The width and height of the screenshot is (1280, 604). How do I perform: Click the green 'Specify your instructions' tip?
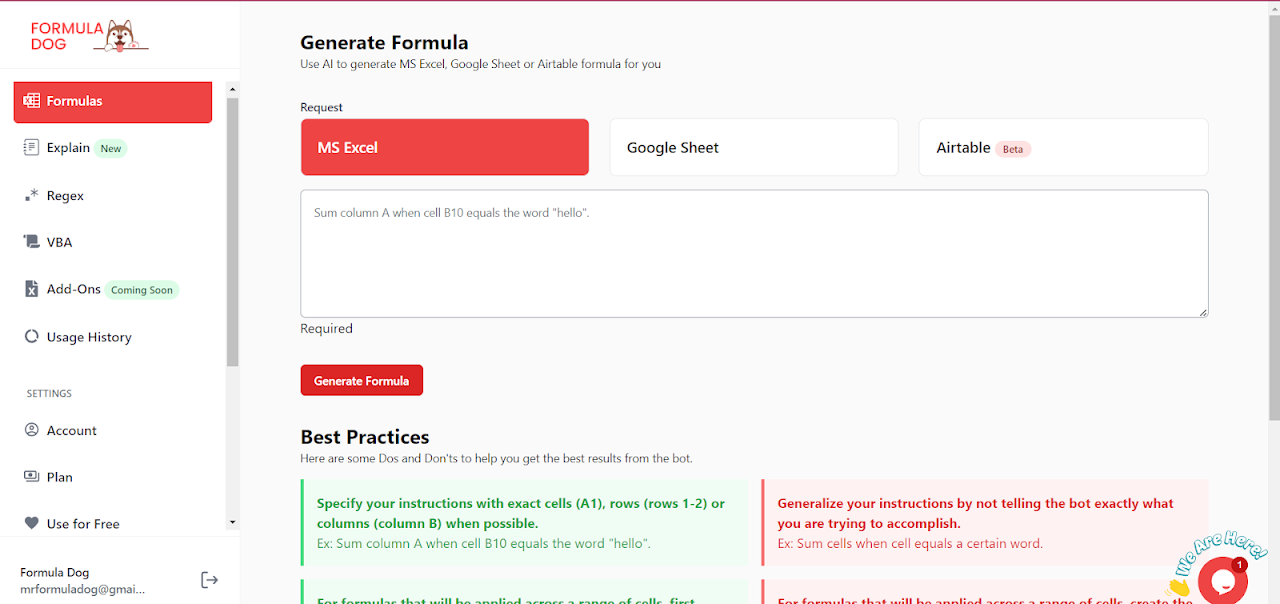pos(524,523)
